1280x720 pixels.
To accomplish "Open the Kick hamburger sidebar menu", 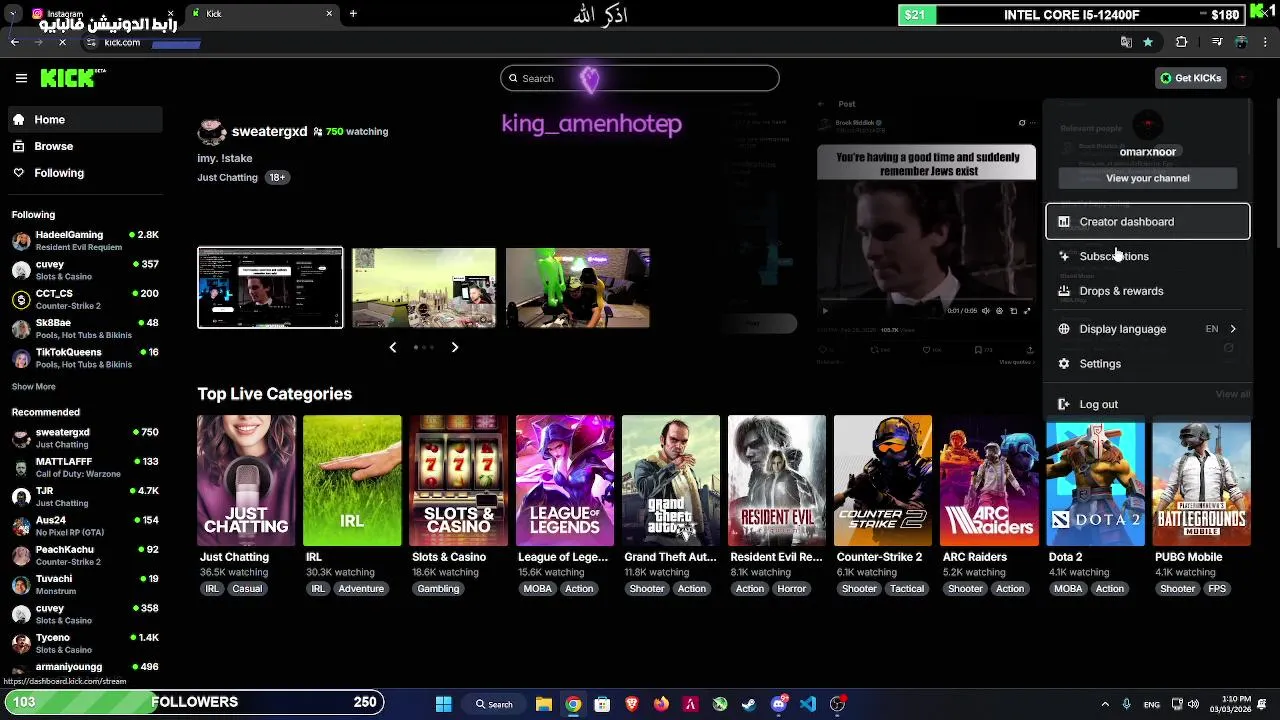I will point(21,78).
